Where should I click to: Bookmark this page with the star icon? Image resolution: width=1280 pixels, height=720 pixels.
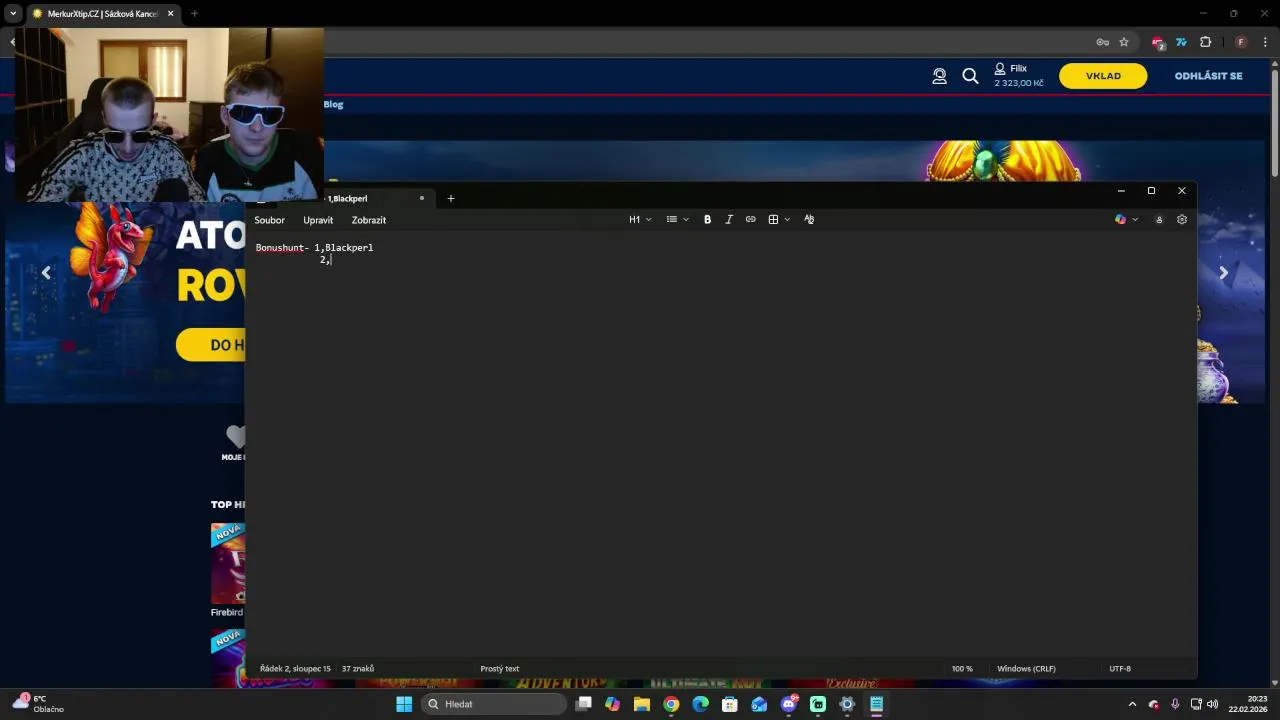(1124, 42)
